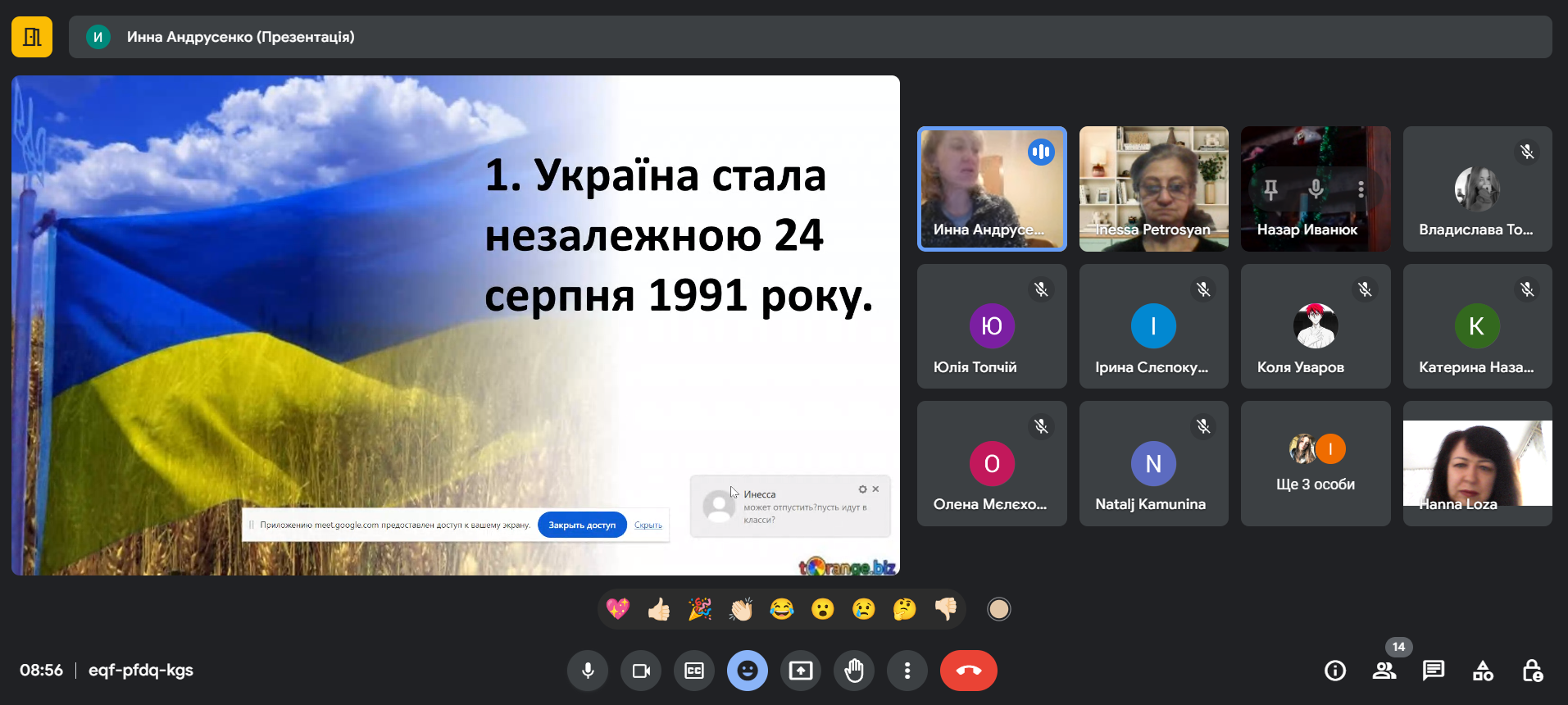
Task: Turn the camera on or off
Action: [x=641, y=671]
